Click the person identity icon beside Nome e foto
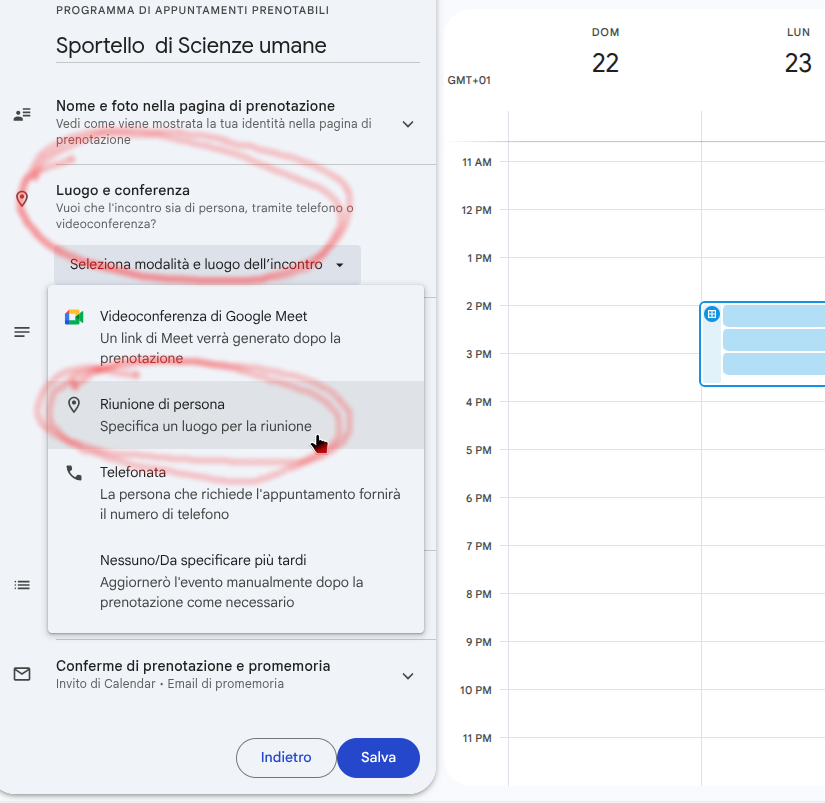The height and width of the screenshot is (803, 825). 22,115
